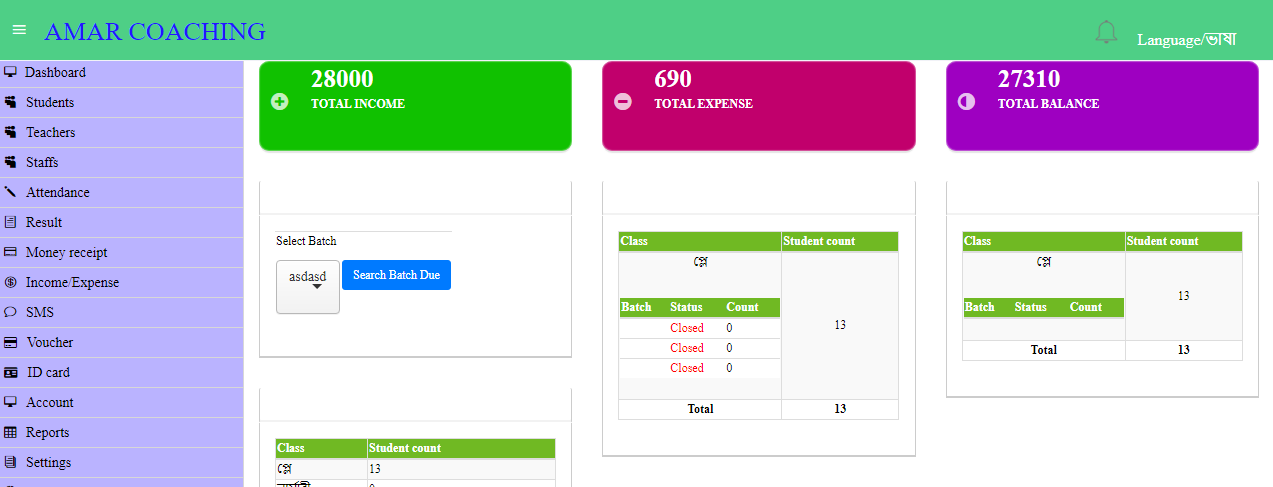This screenshot has height=487, width=1273.
Task: Select the green Total Income card
Action: (415, 106)
